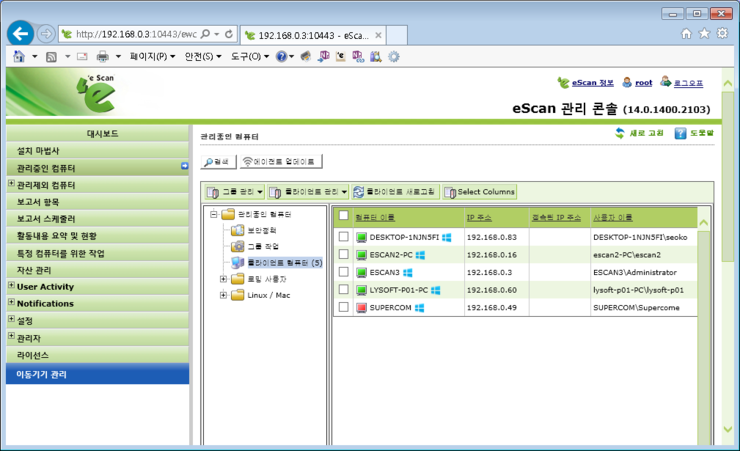Screen dimensions: 740x451
Task: Open the 페이지(P) menu
Action: tap(152, 57)
